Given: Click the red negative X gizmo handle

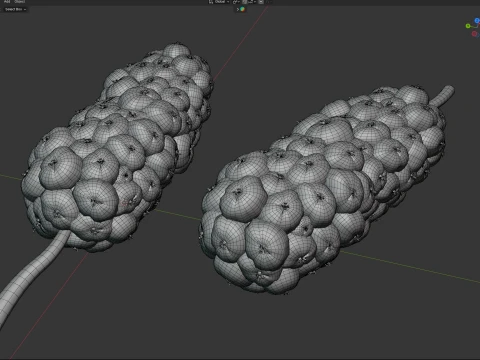Looking at the screenshot, I should pyautogui.click(x=474, y=34).
